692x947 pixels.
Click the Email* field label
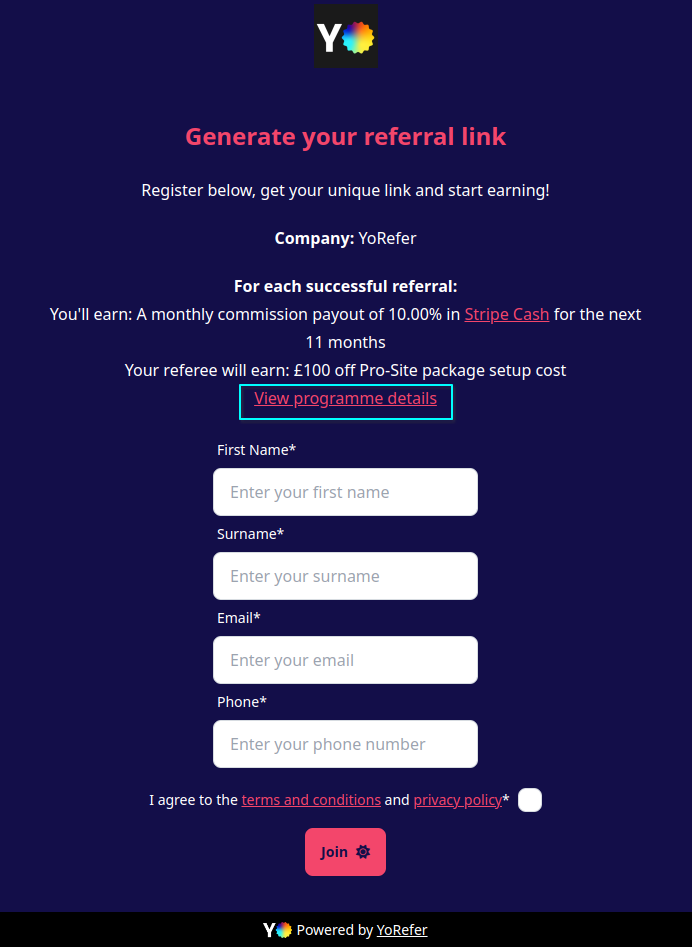tap(239, 618)
